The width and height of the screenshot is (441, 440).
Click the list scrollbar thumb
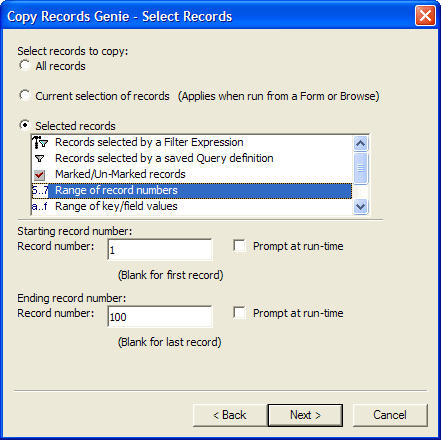coord(360,168)
